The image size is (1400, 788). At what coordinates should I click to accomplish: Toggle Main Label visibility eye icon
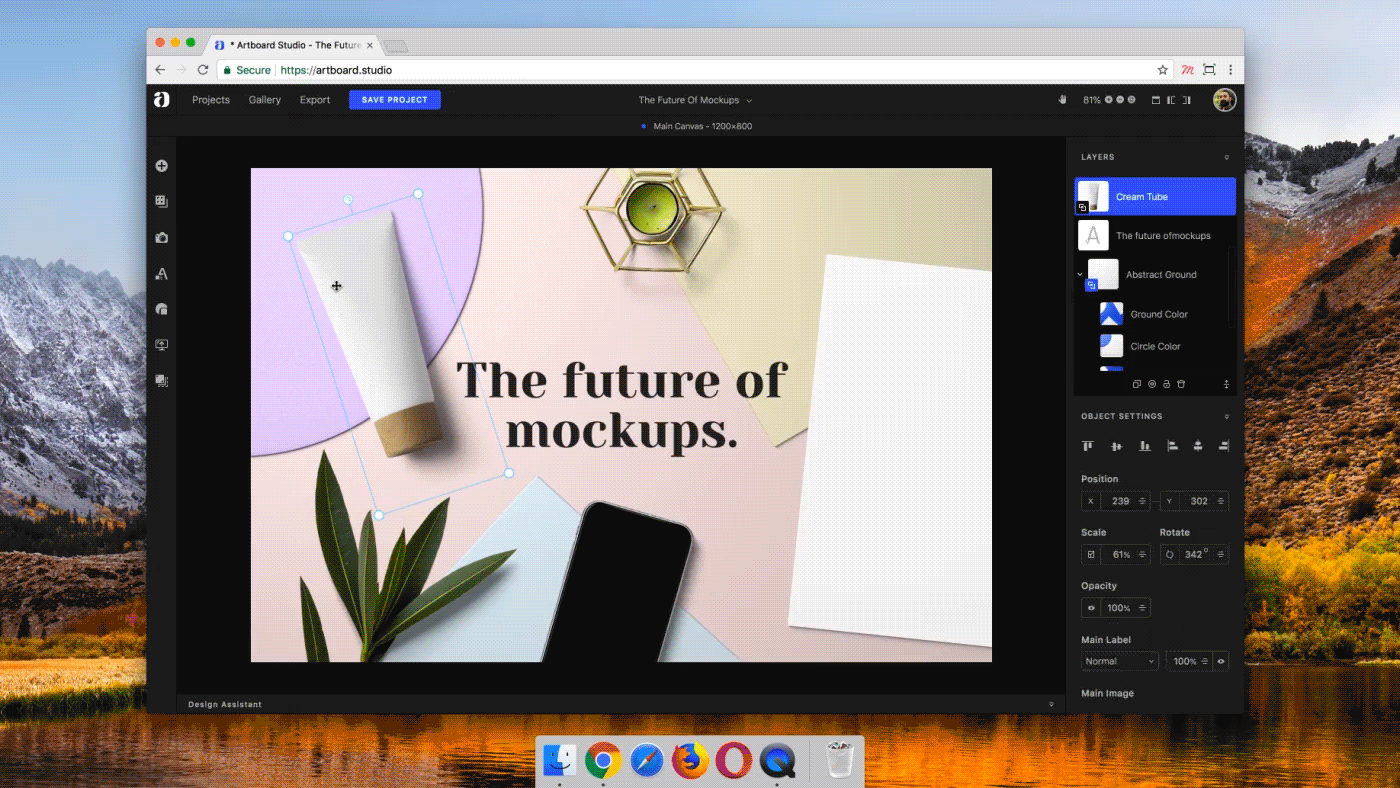[1221, 661]
